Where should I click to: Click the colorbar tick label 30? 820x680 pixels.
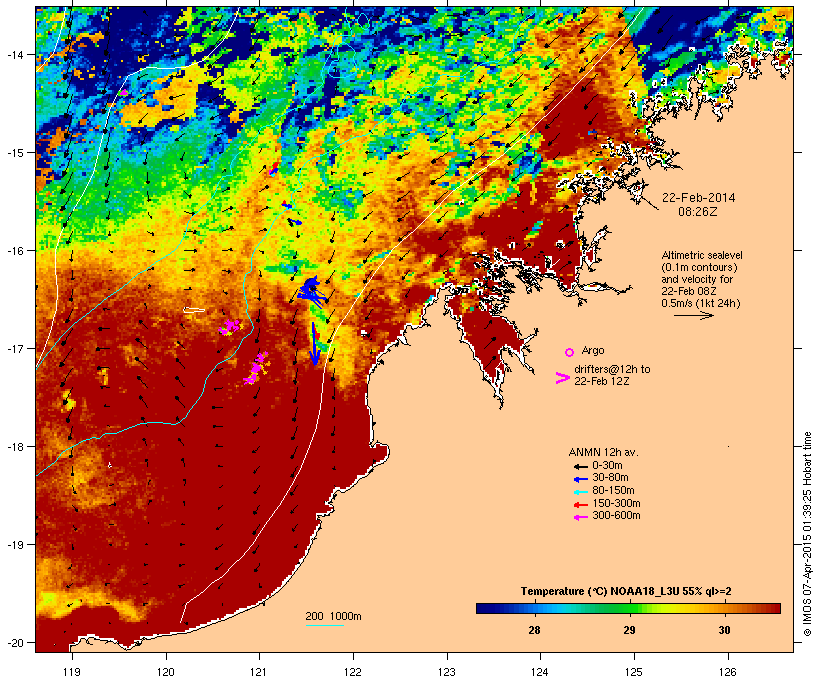click(x=724, y=630)
